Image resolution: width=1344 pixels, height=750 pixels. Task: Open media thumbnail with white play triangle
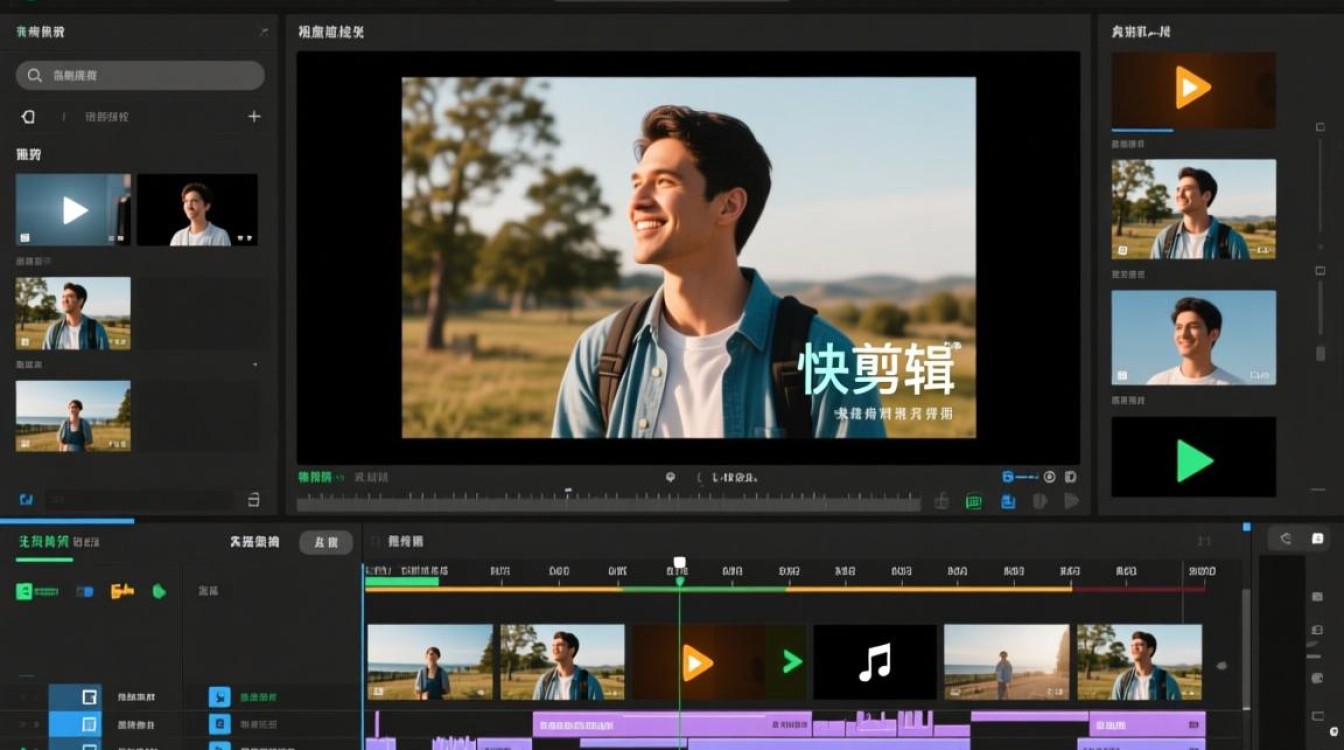(73, 210)
